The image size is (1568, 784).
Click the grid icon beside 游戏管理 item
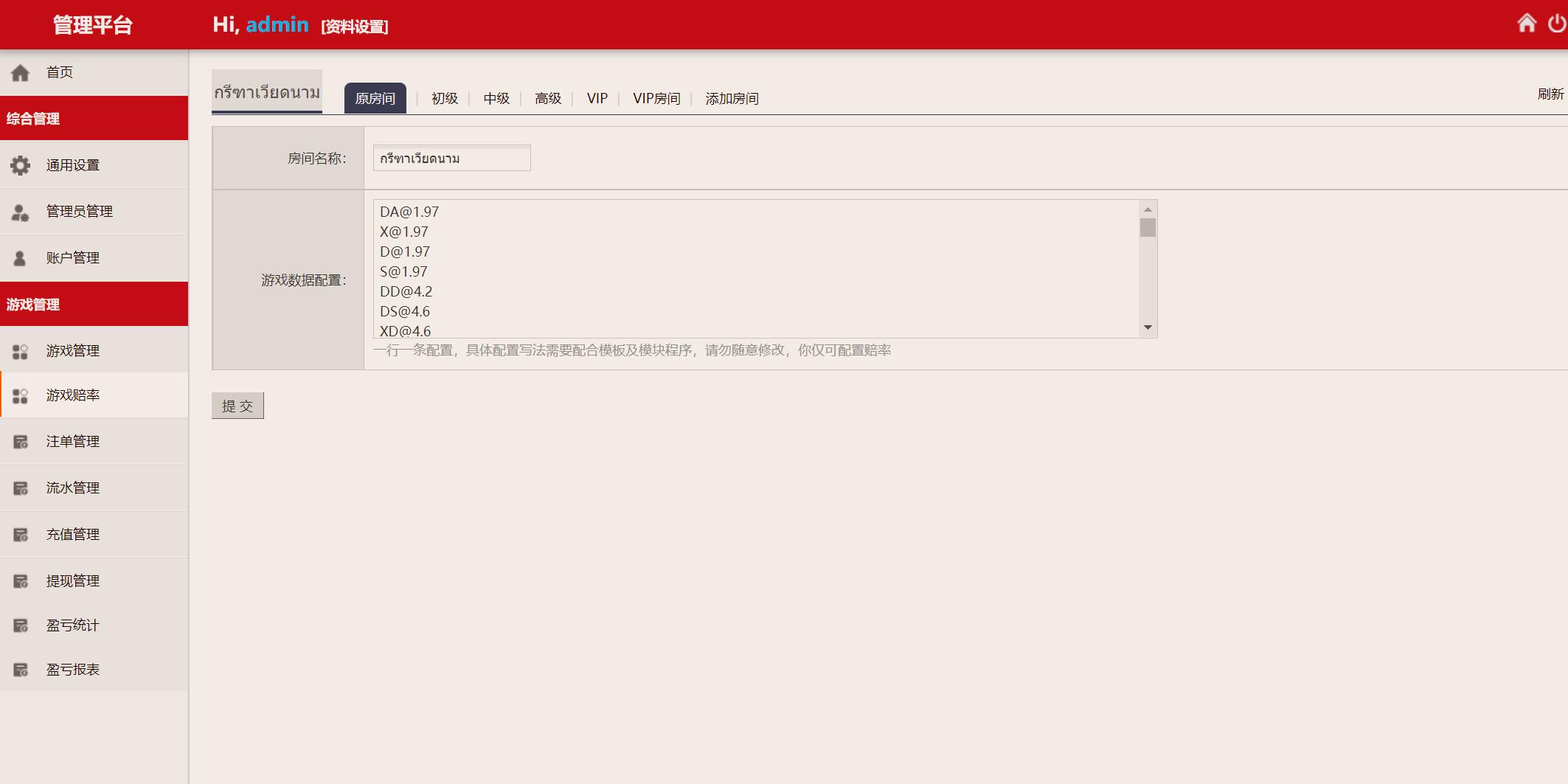click(20, 352)
